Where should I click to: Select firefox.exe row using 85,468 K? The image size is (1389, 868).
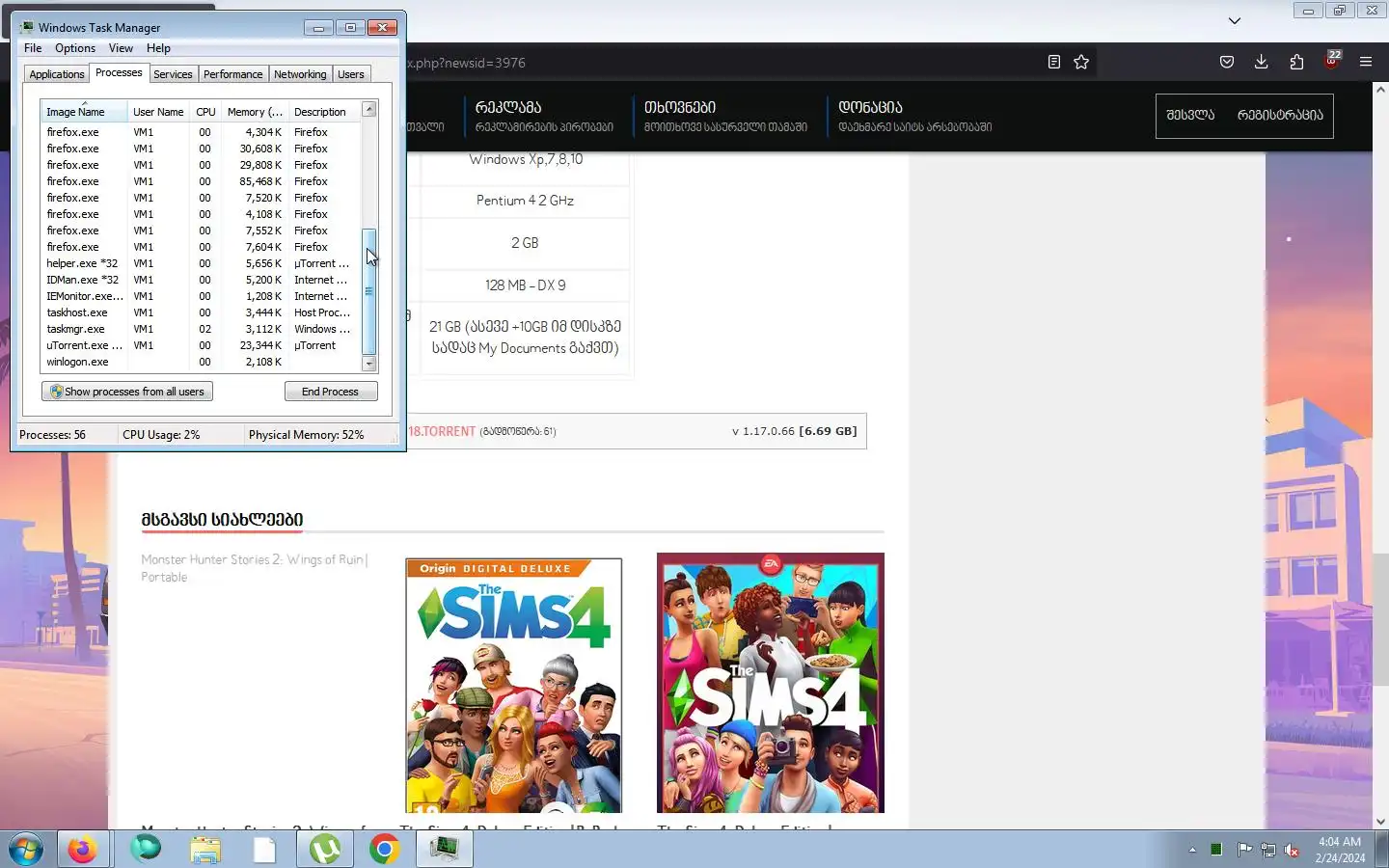pos(201,181)
